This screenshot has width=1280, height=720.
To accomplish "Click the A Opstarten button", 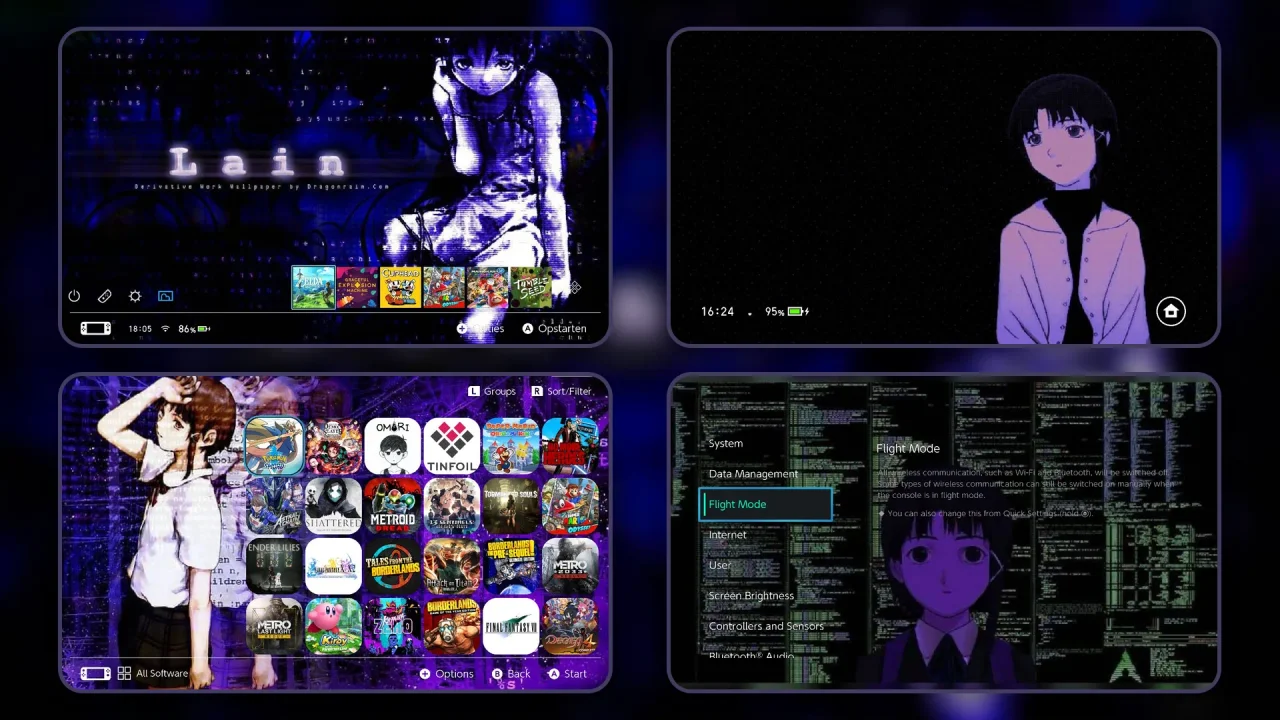I will [x=554, y=328].
